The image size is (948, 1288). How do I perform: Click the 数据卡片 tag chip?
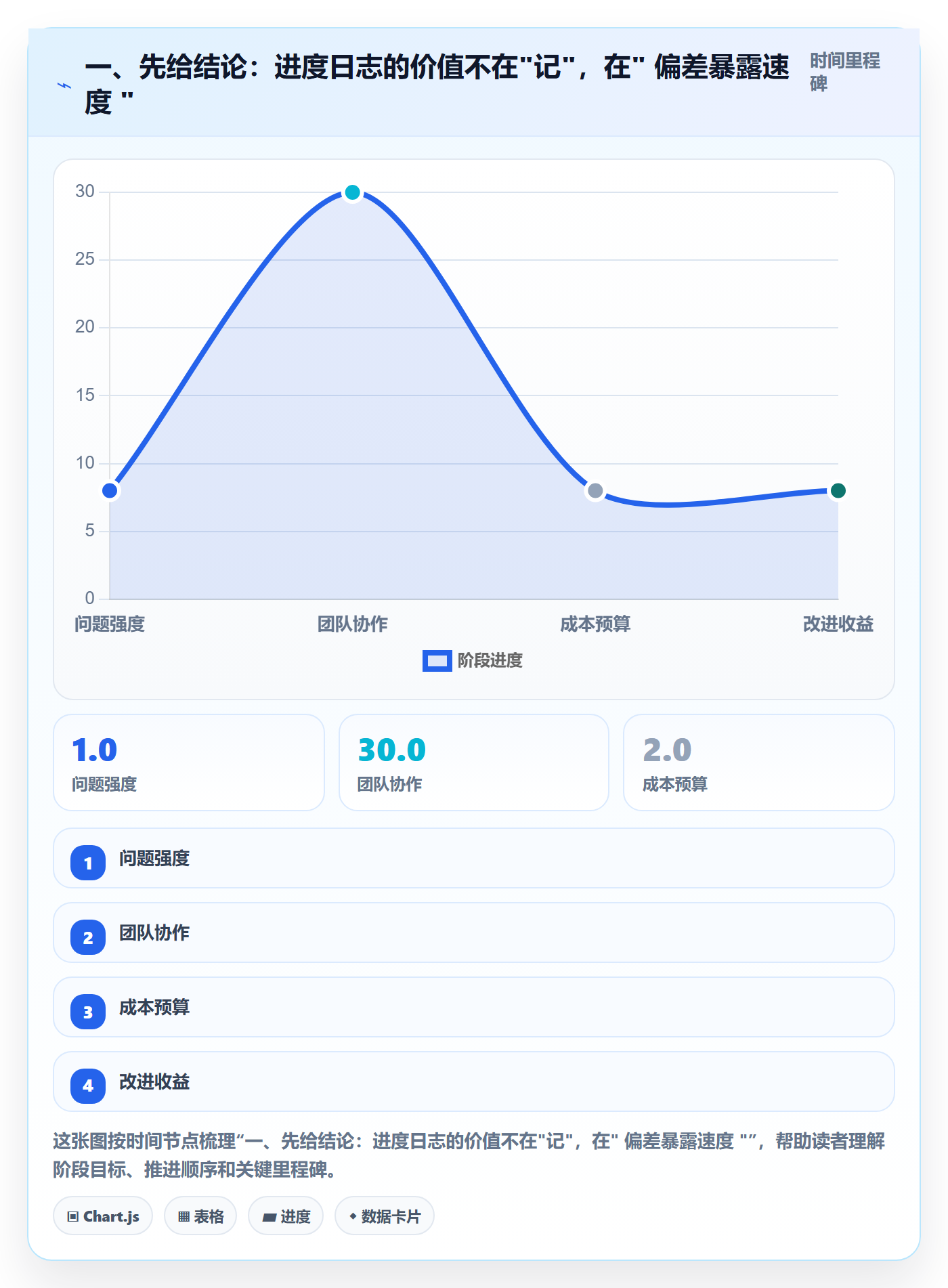385,1216
